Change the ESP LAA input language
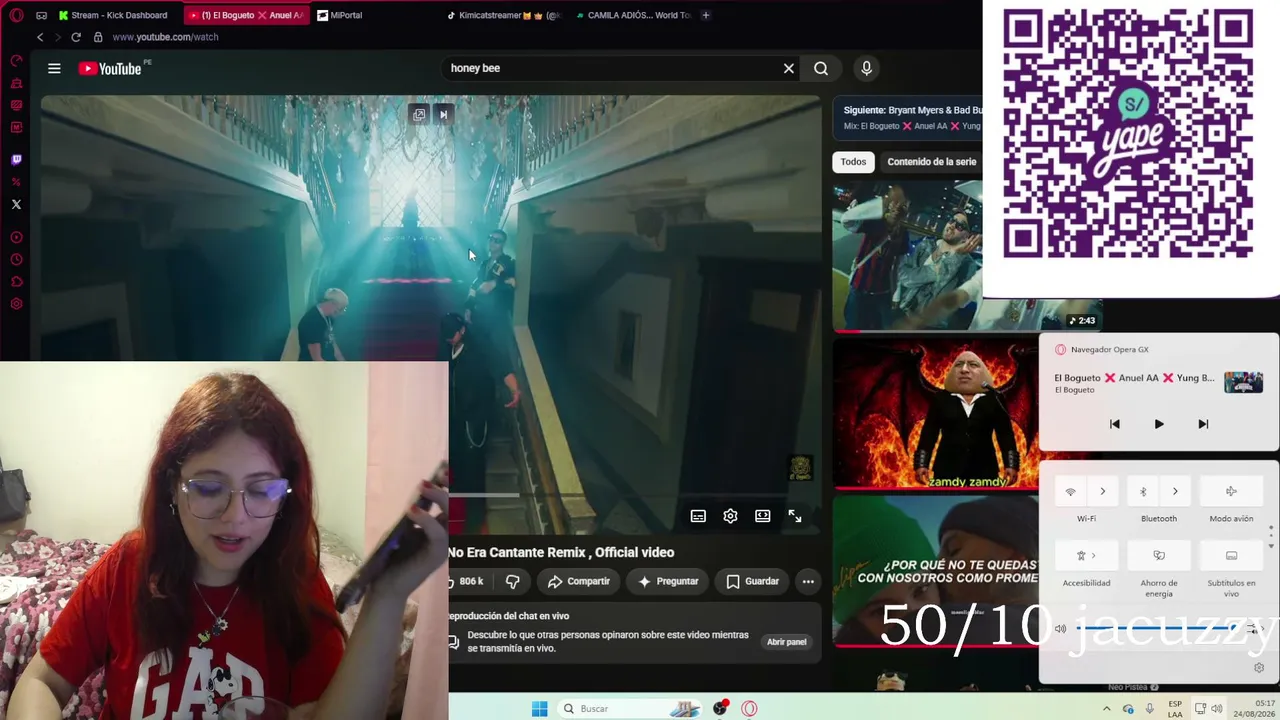1280x720 pixels. pyautogui.click(x=1175, y=709)
